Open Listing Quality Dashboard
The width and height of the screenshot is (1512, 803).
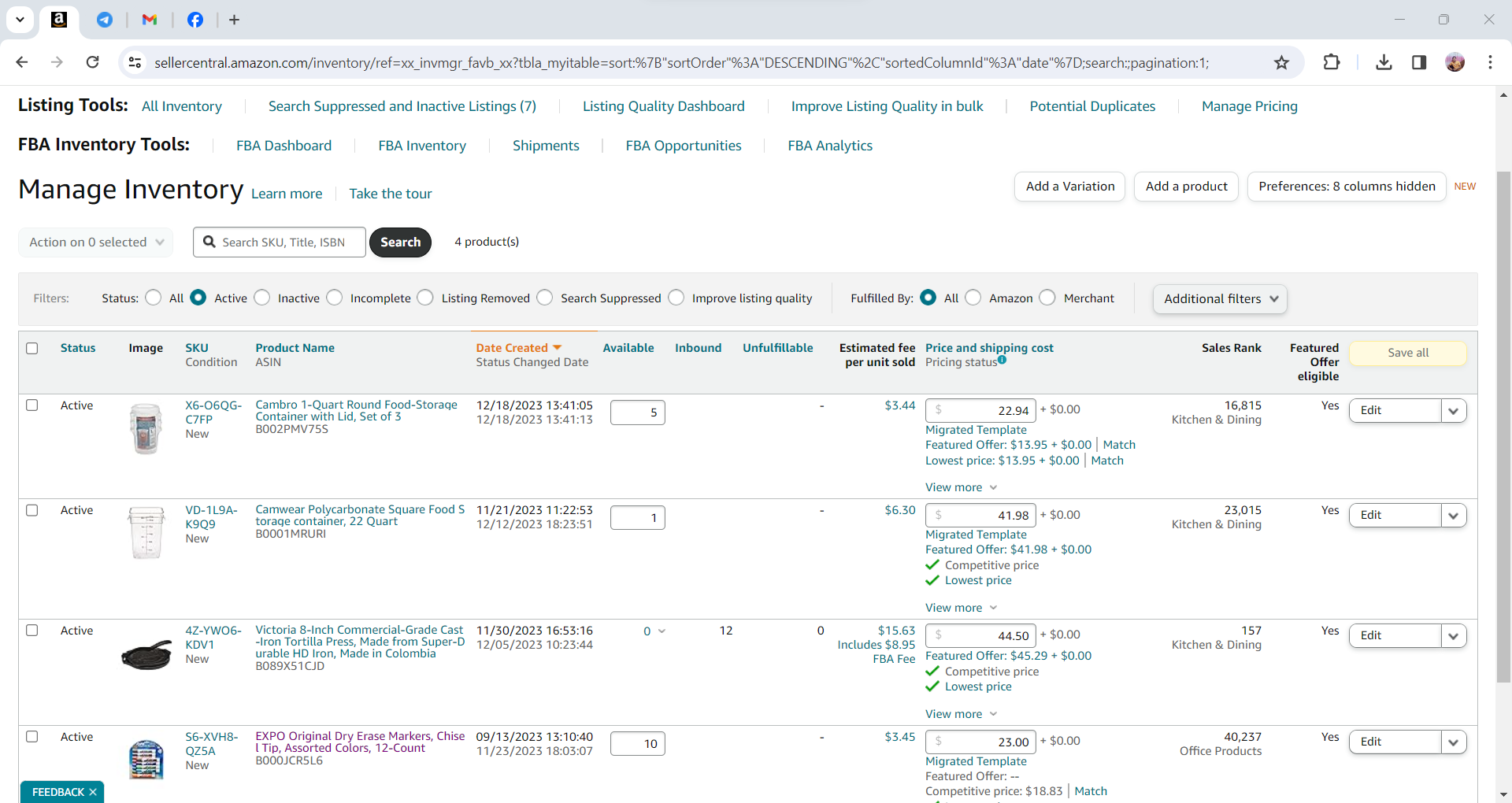[x=664, y=106]
